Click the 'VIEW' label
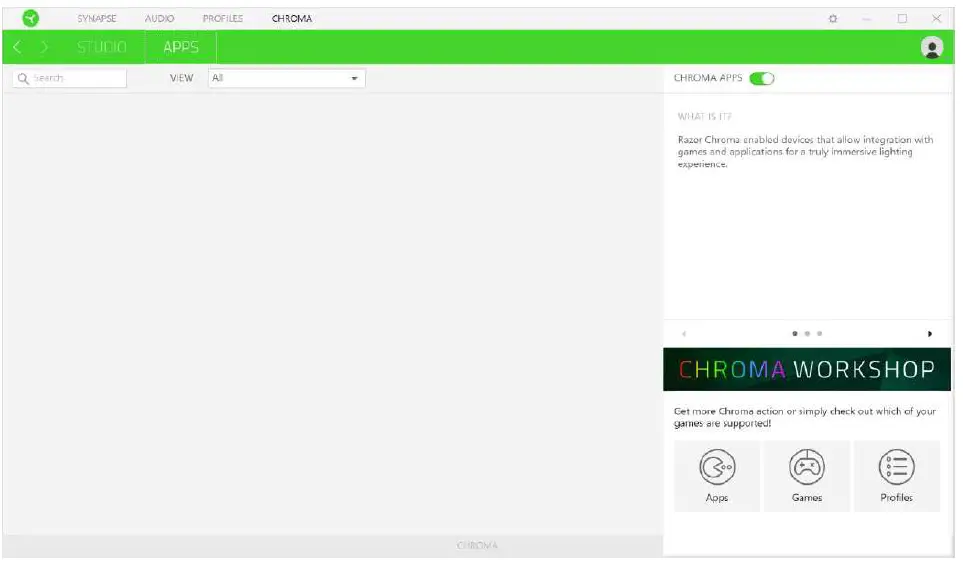 181,78
